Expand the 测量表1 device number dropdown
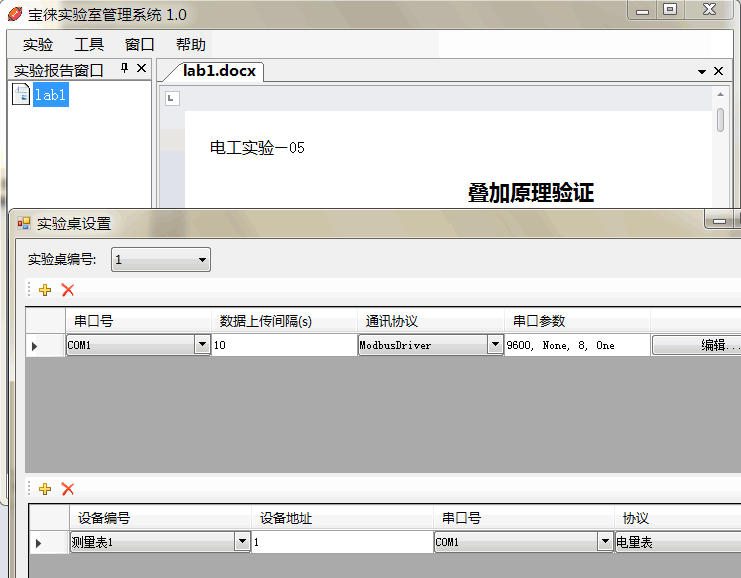The width and height of the screenshot is (741, 578). 242,542
